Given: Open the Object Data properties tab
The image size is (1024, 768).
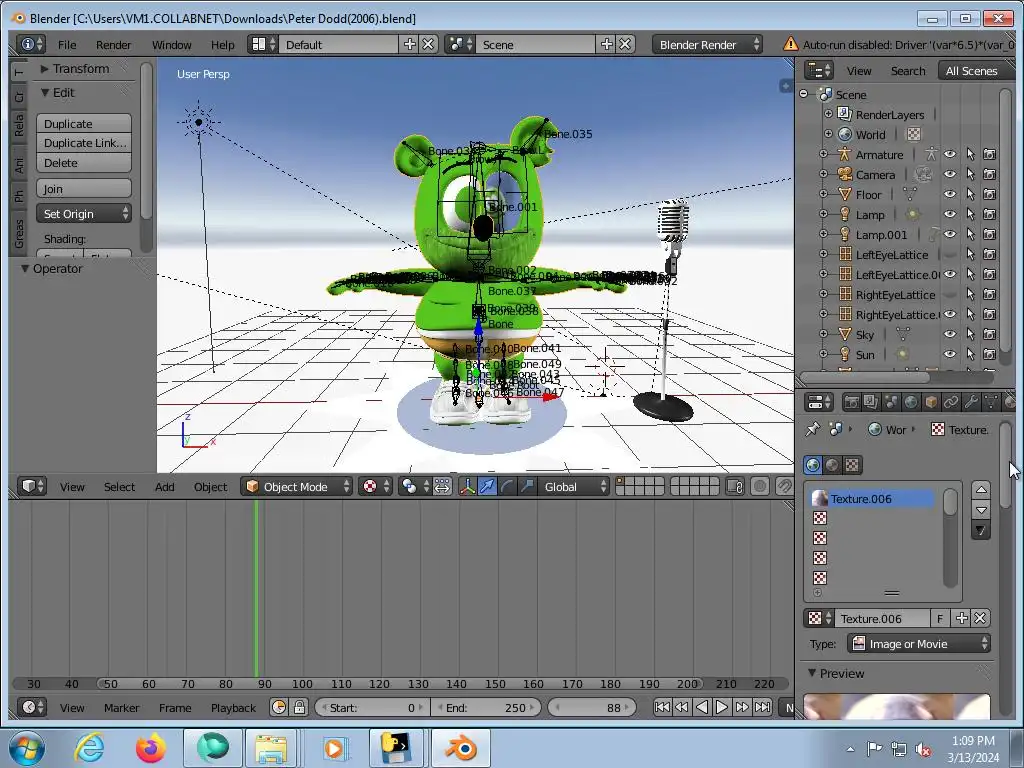Looking at the screenshot, I should (x=991, y=402).
